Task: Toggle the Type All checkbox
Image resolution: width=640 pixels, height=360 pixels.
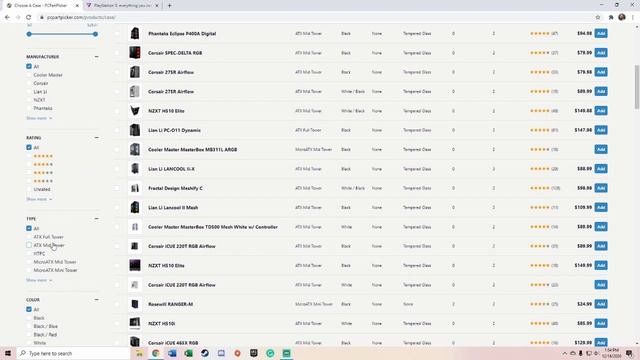Action: (x=29, y=228)
